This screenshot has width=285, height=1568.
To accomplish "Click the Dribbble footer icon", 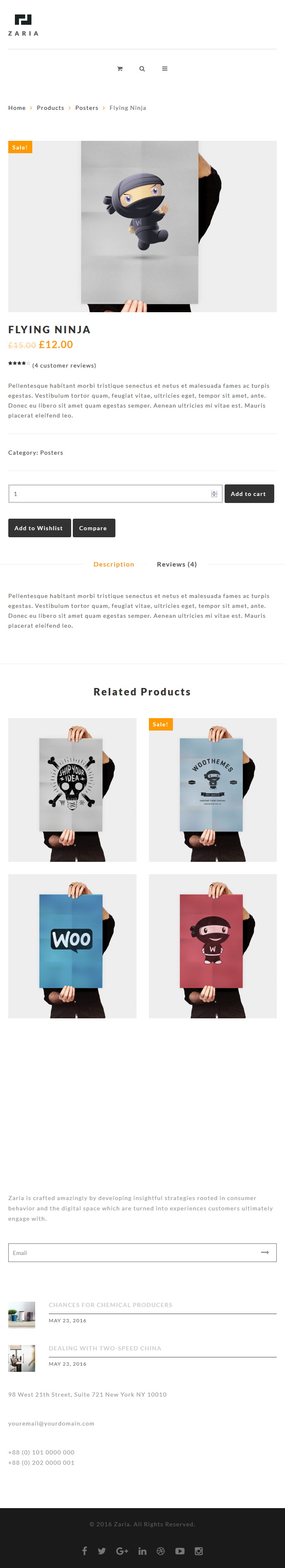I will [160, 1550].
